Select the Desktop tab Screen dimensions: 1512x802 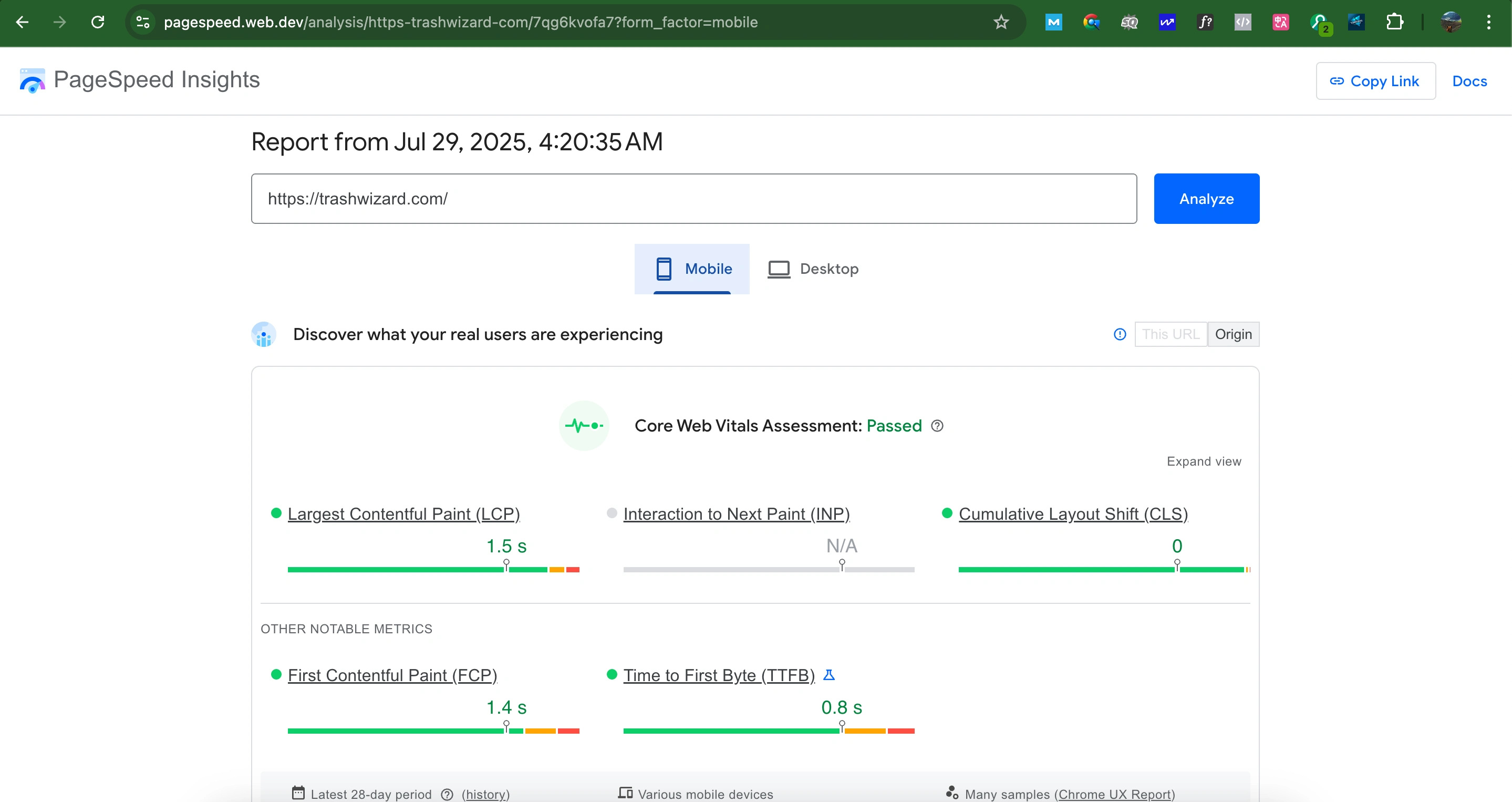tap(813, 269)
